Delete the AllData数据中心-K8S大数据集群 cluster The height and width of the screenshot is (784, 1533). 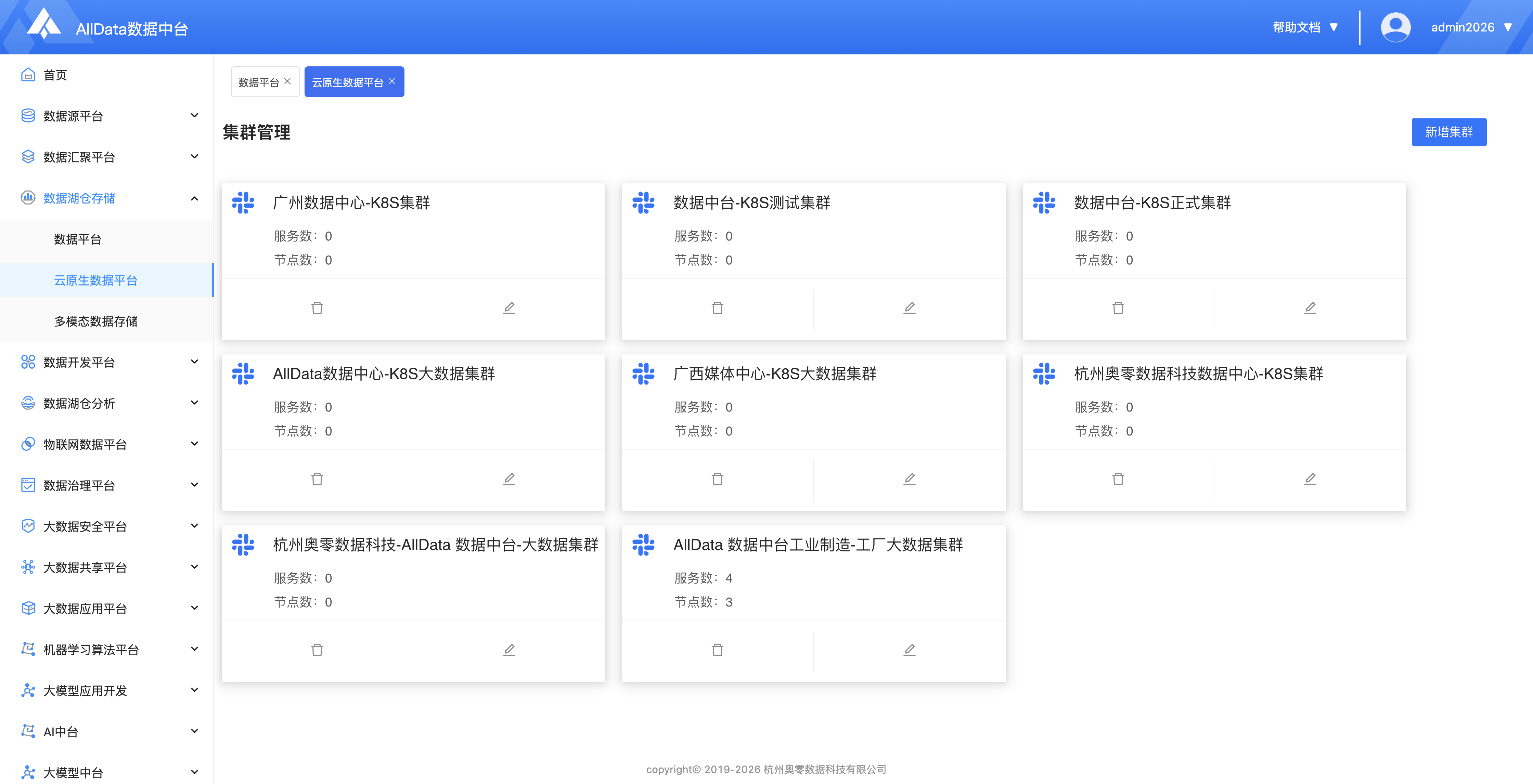pyautogui.click(x=317, y=479)
